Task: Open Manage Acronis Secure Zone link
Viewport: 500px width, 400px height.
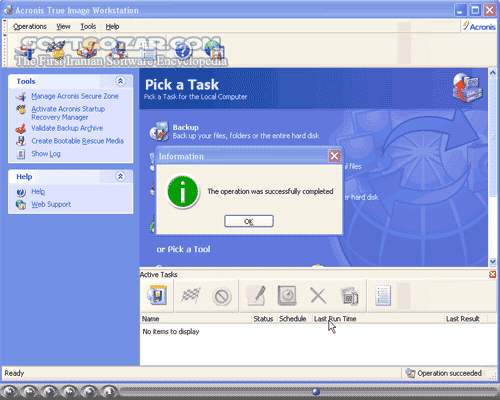Action: pos(75,96)
